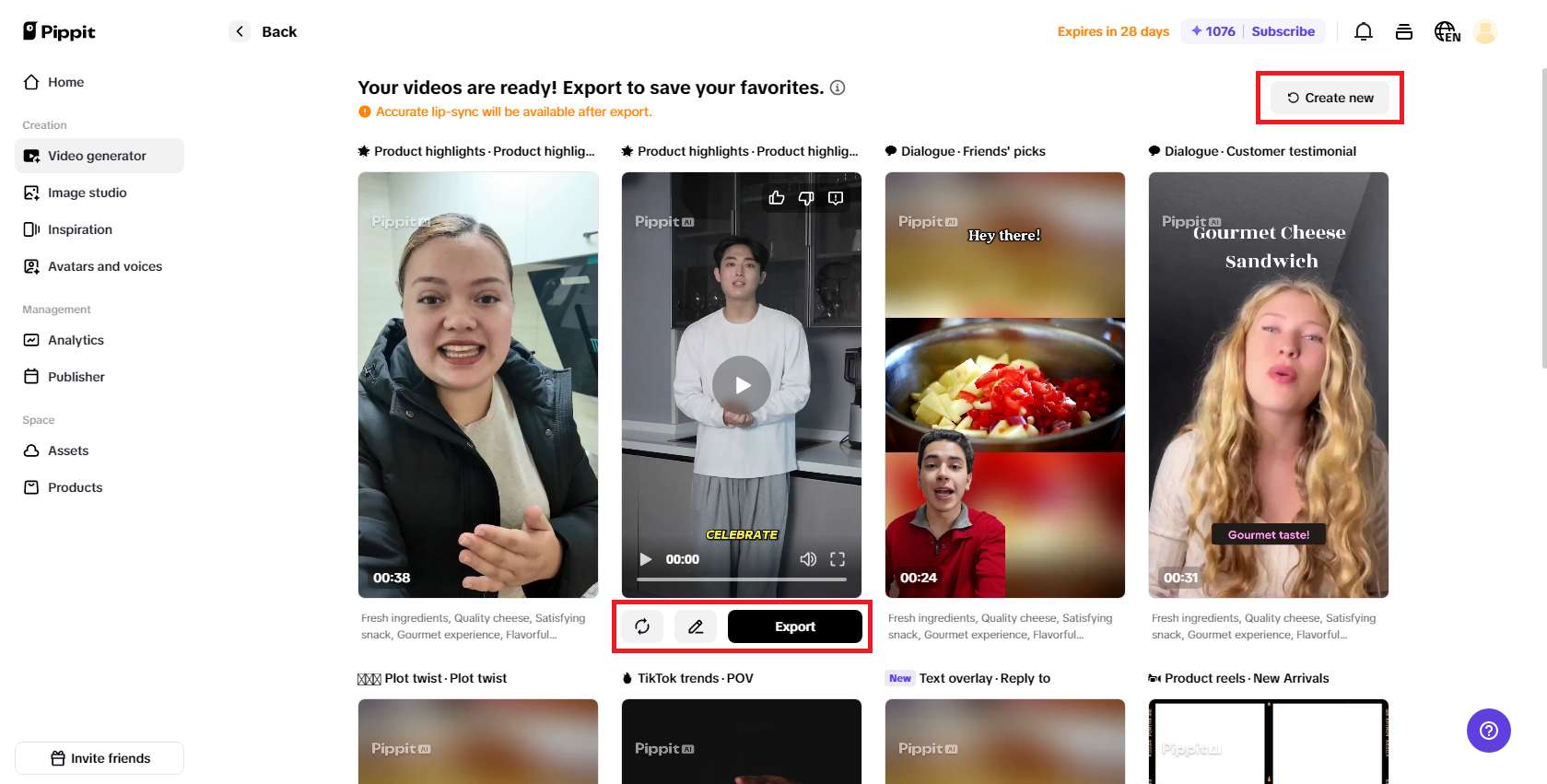Click Invite friends button
Image resolution: width=1547 pixels, height=784 pixels.
(100, 758)
